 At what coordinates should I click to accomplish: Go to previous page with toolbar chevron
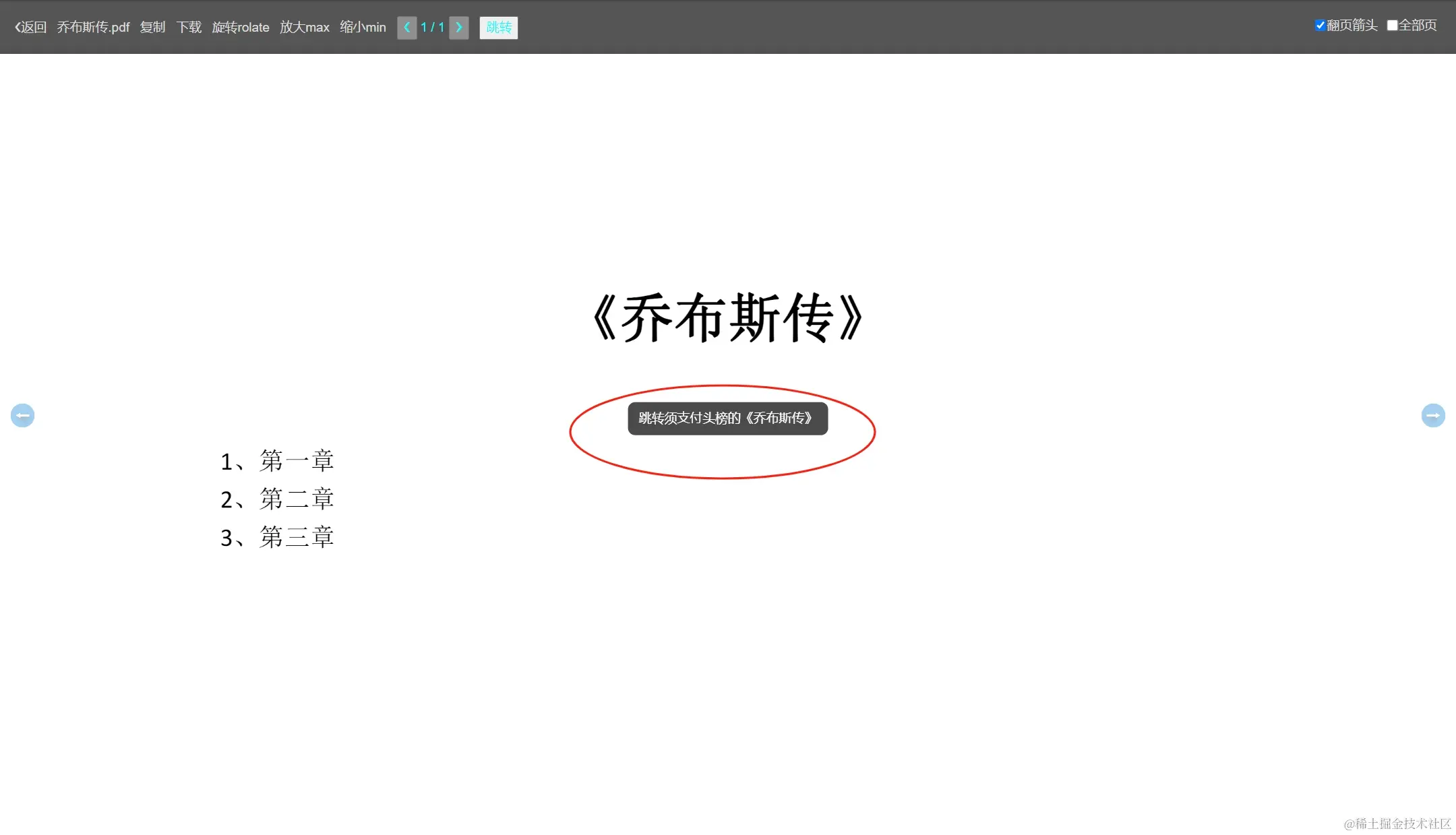[x=406, y=28]
